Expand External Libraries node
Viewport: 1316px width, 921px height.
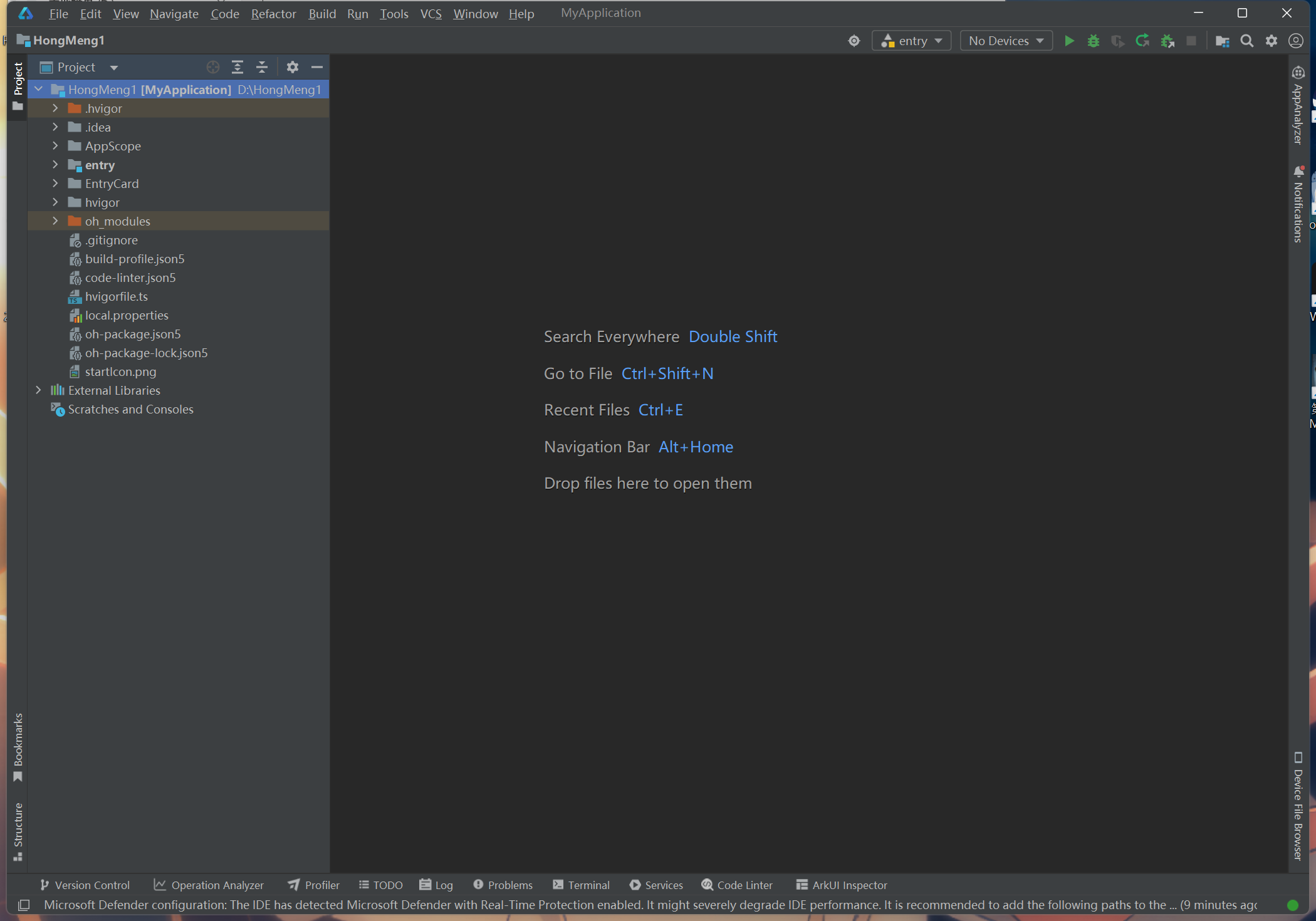(x=39, y=390)
